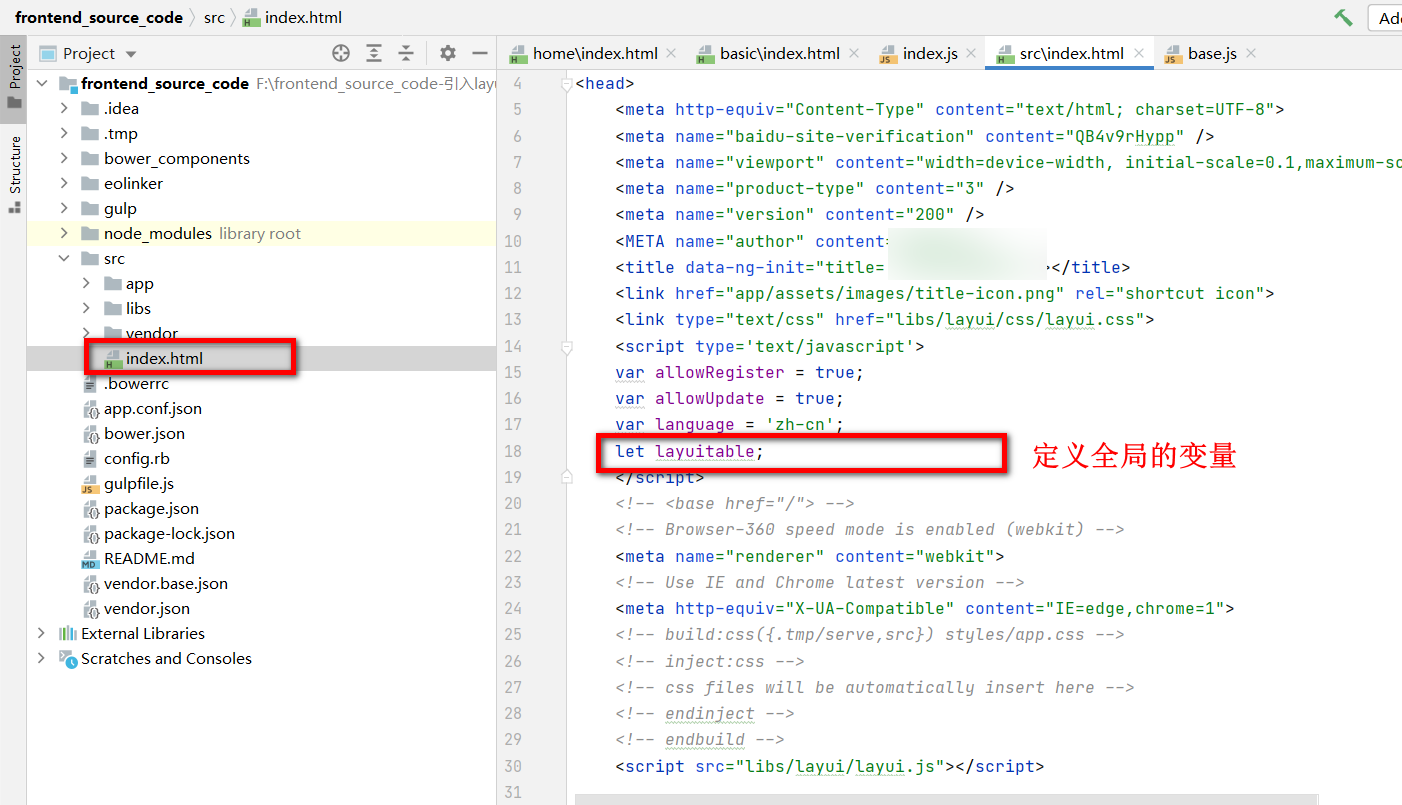Open Project panel settings gear

pyautogui.click(x=448, y=53)
